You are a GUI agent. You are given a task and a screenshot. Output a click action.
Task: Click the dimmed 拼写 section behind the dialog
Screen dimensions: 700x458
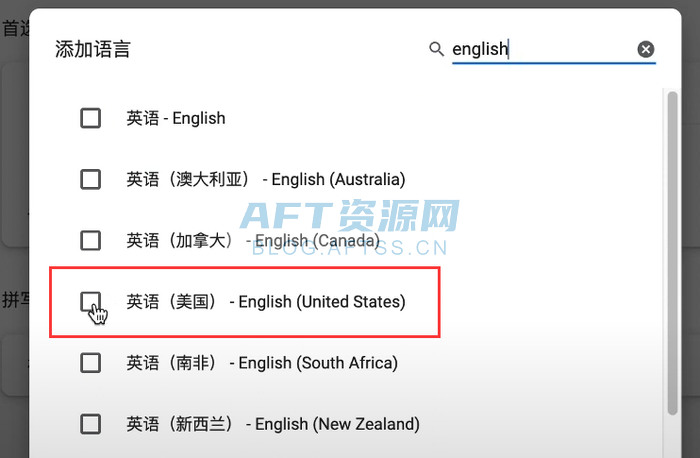coord(14,299)
